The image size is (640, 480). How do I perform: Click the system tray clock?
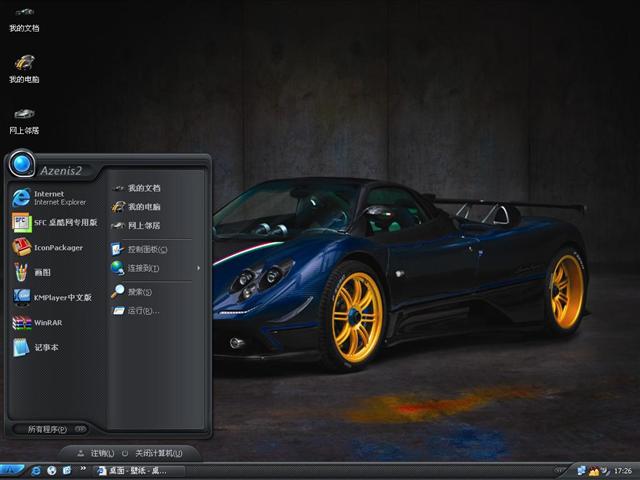click(x=623, y=470)
